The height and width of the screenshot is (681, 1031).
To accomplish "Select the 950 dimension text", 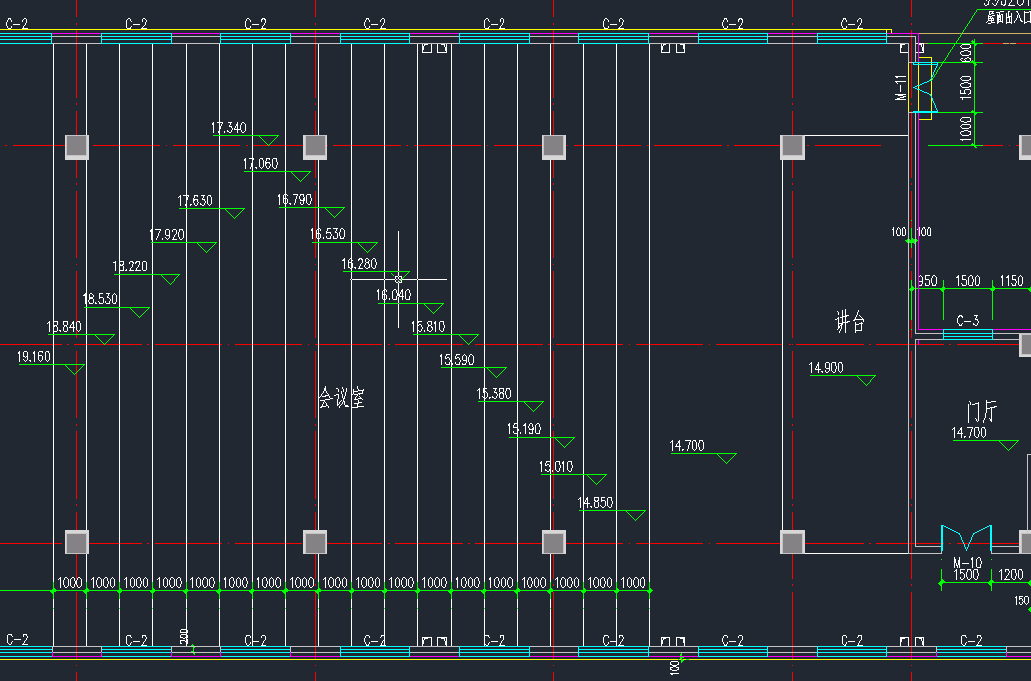I will coord(927,281).
